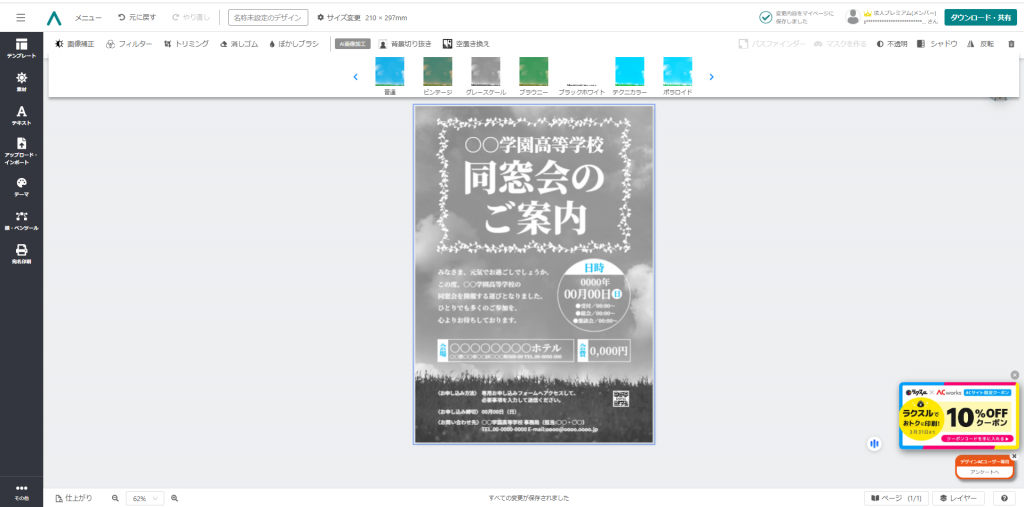Click マスクを作る create mask option

[x=840, y=44]
